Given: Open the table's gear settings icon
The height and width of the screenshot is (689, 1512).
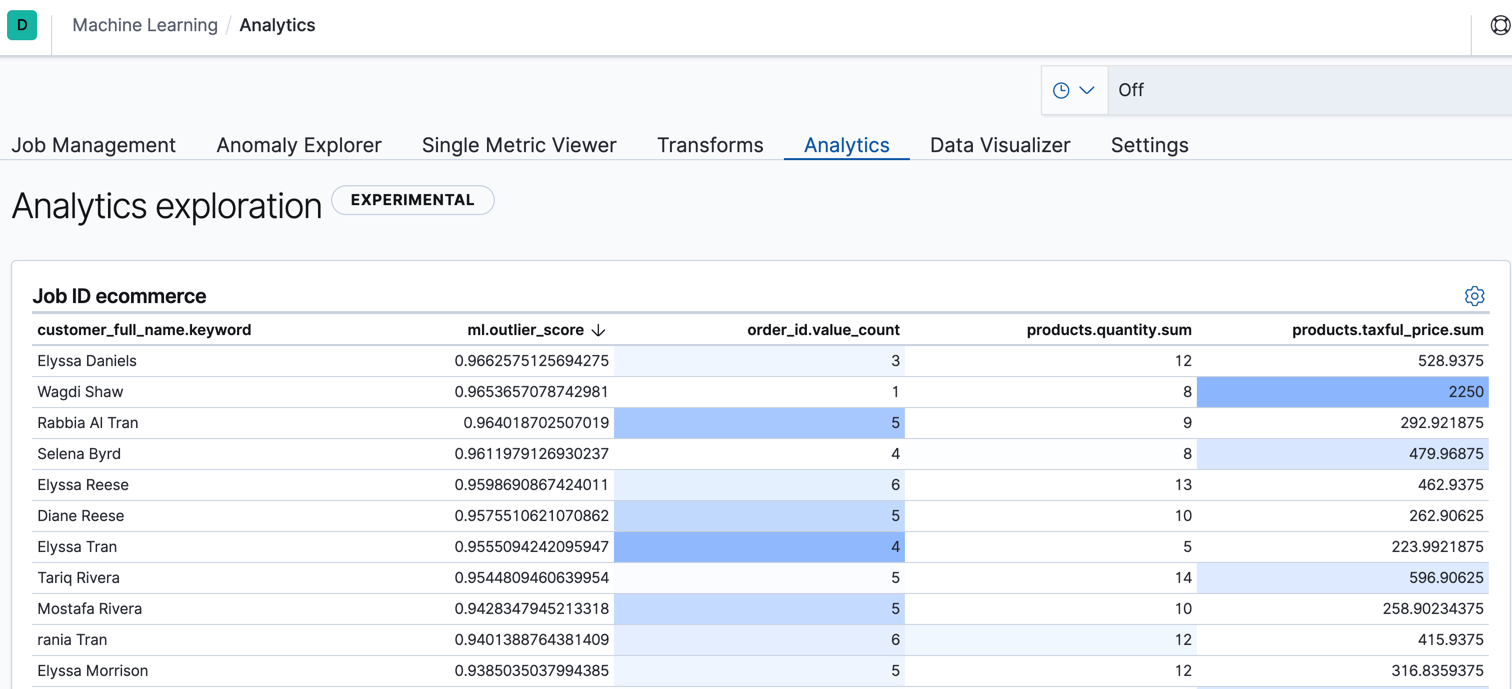Looking at the screenshot, I should [1475, 296].
